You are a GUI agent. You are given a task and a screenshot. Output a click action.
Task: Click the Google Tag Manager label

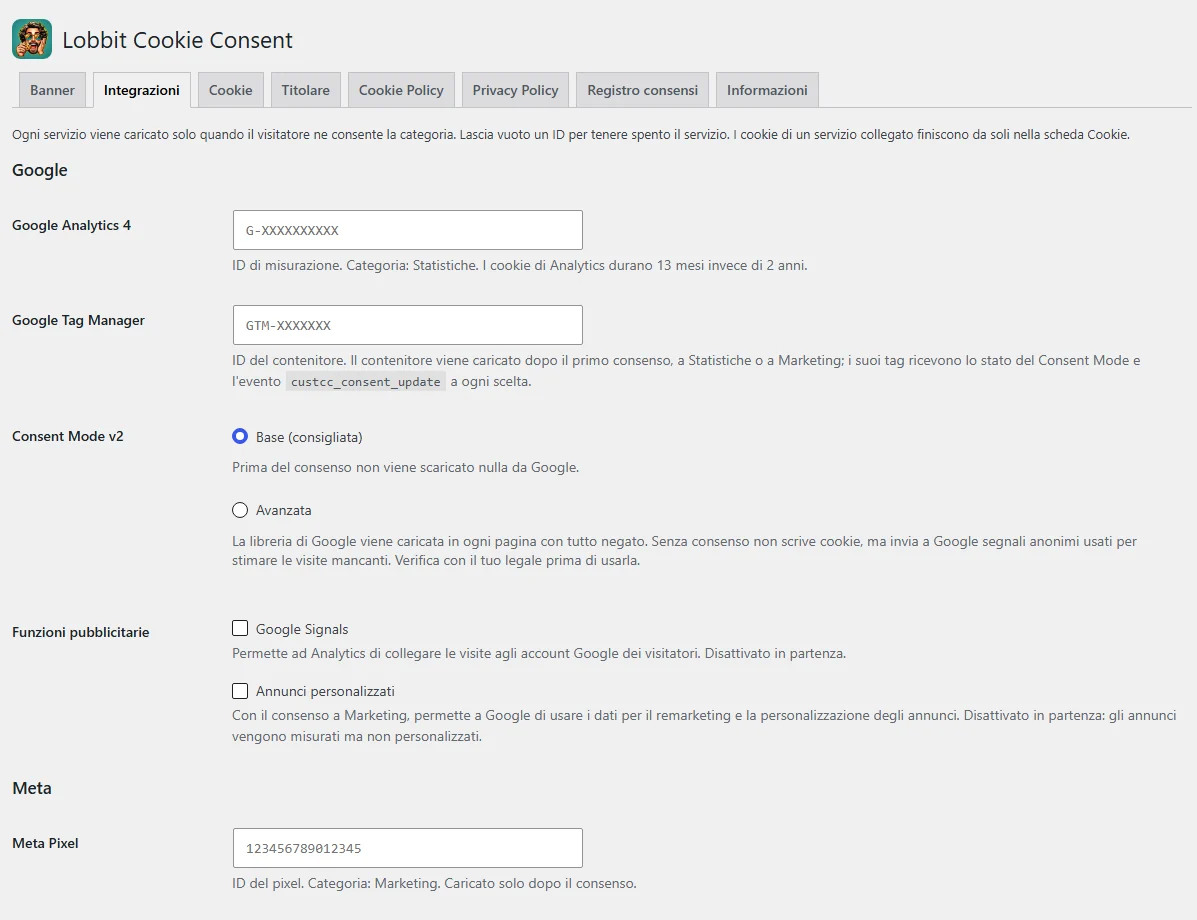(x=78, y=320)
